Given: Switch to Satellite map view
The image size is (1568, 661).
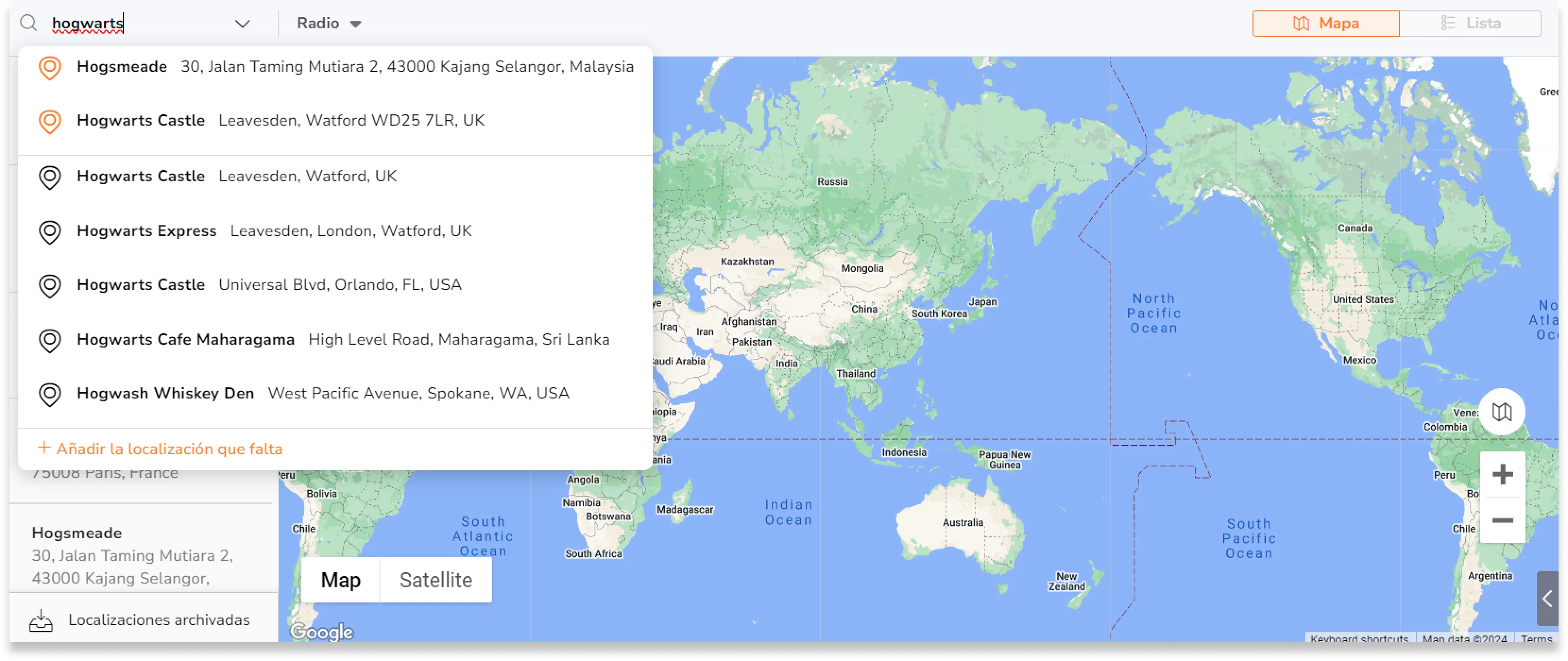Looking at the screenshot, I should [x=435, y=580].
